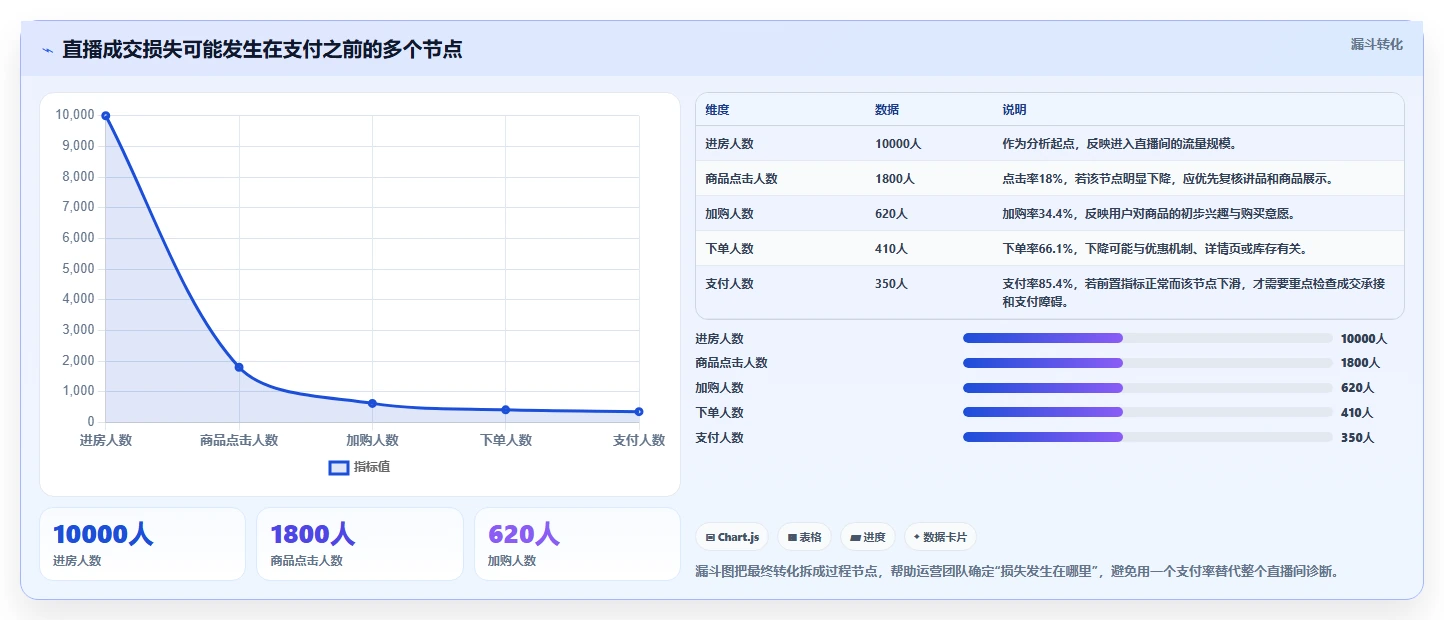Click the 商品点击人数 x-axis label
This screenshot has width=1444, height=620.
coord(239,440)
